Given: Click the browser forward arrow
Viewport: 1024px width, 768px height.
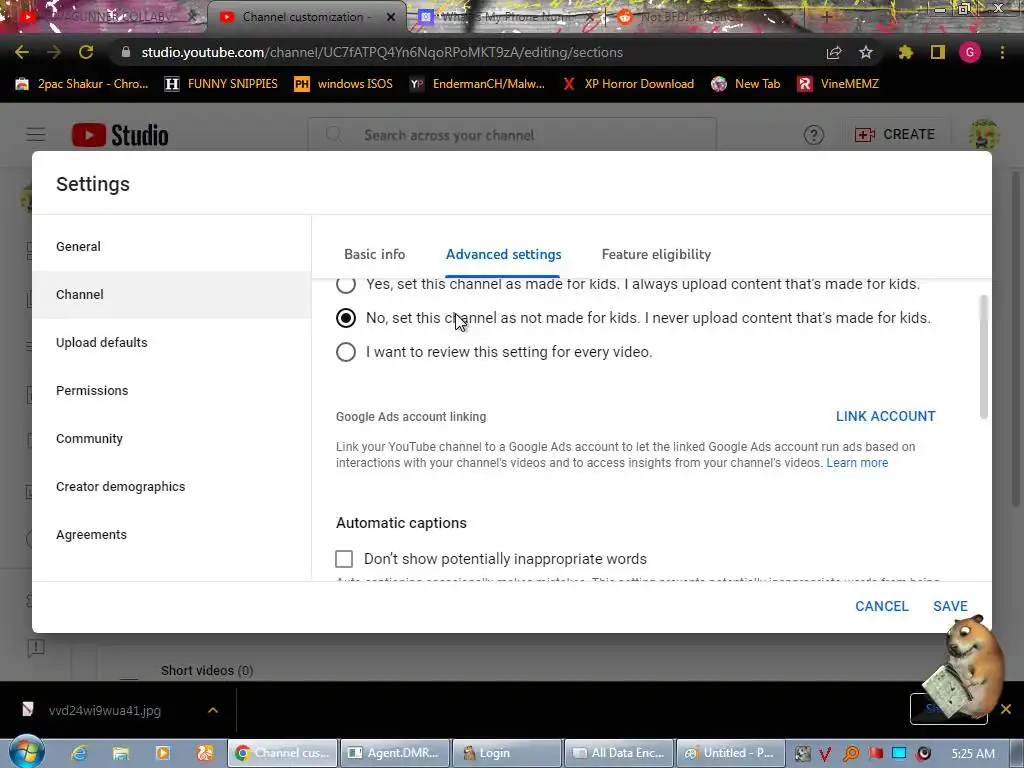Looking at the screenshot, I should [54, 52].
